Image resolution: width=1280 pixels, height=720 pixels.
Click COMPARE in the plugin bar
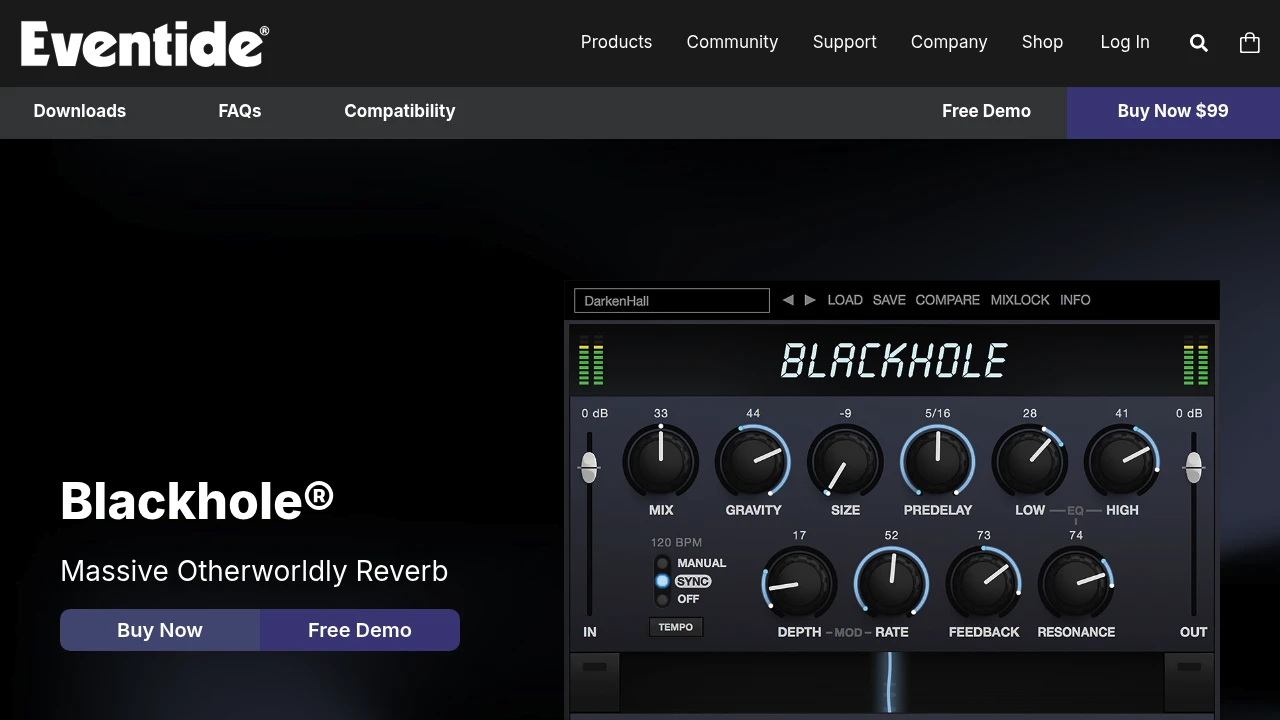(x=948, y=300)
